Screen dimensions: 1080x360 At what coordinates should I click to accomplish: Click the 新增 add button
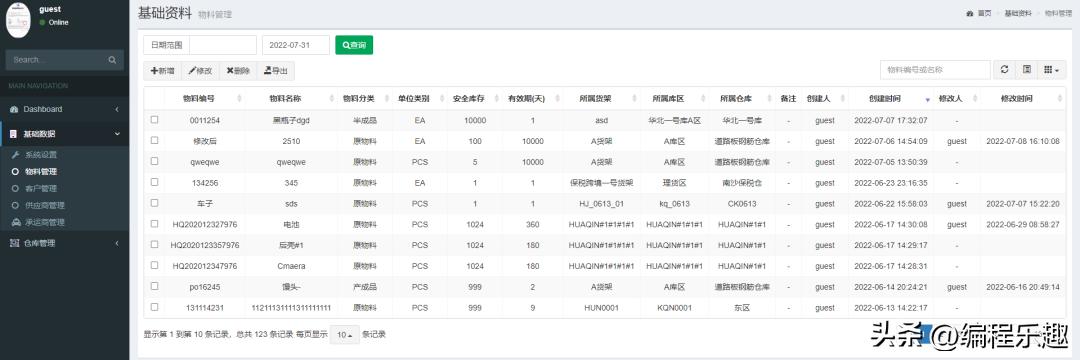coord(163,70)
